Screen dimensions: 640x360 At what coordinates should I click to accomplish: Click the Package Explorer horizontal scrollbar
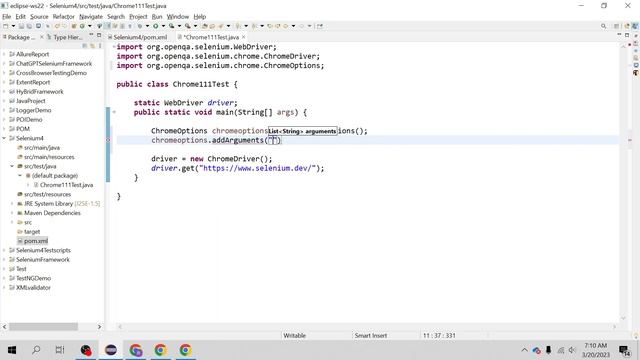click(x=43, y=327)
